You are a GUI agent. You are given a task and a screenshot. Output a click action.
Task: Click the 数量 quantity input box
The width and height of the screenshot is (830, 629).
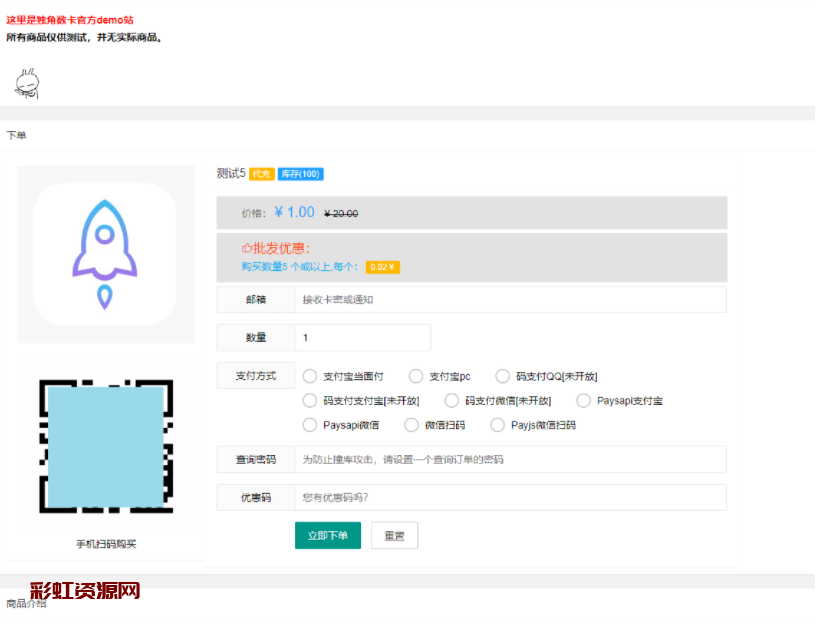pyautogui.click(x=362, y=338)
